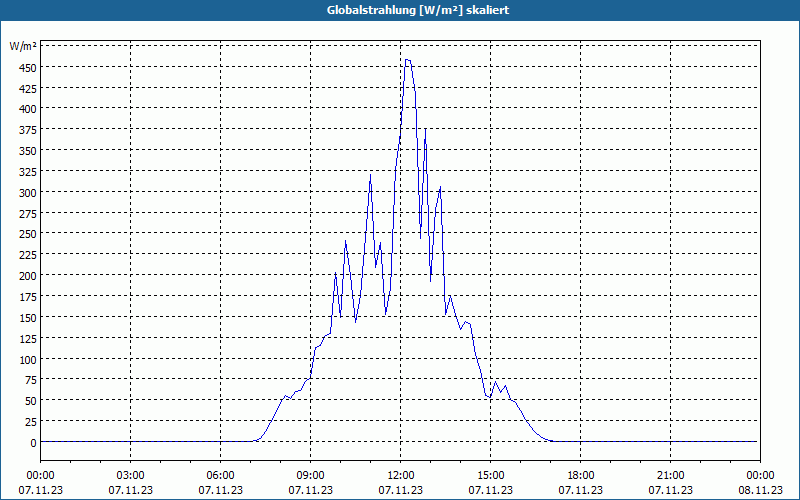Click the 18:00 time label
The height and width of the screenshot is (500, 800).
(581, 476)
